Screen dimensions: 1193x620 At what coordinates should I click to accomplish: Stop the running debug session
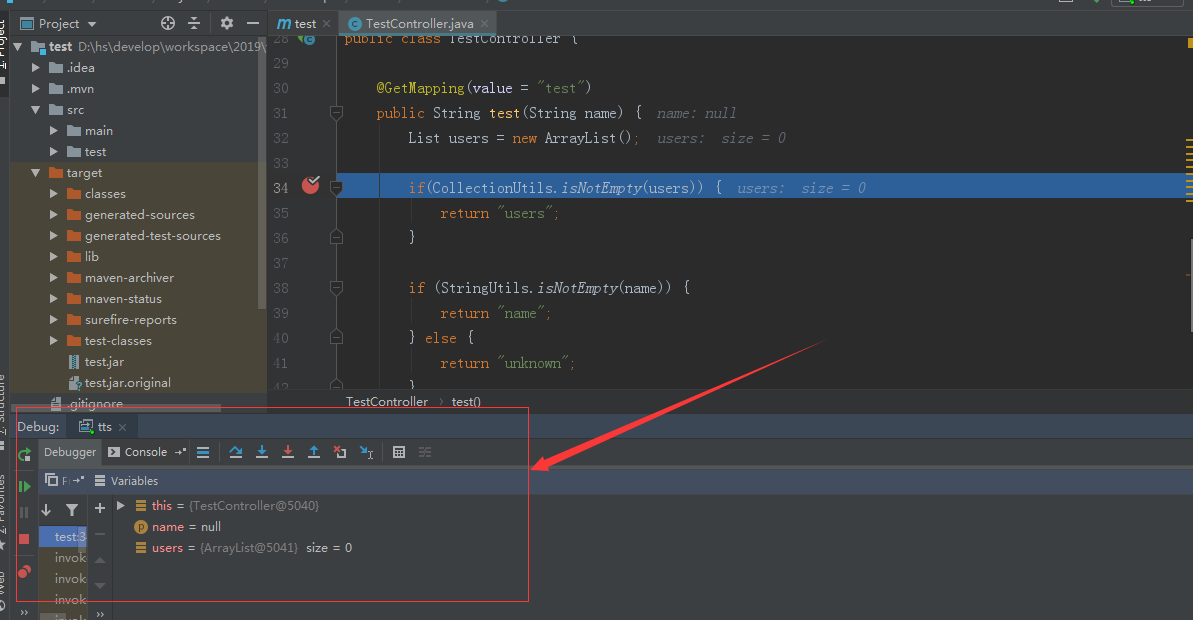click(x=23, y=537)
